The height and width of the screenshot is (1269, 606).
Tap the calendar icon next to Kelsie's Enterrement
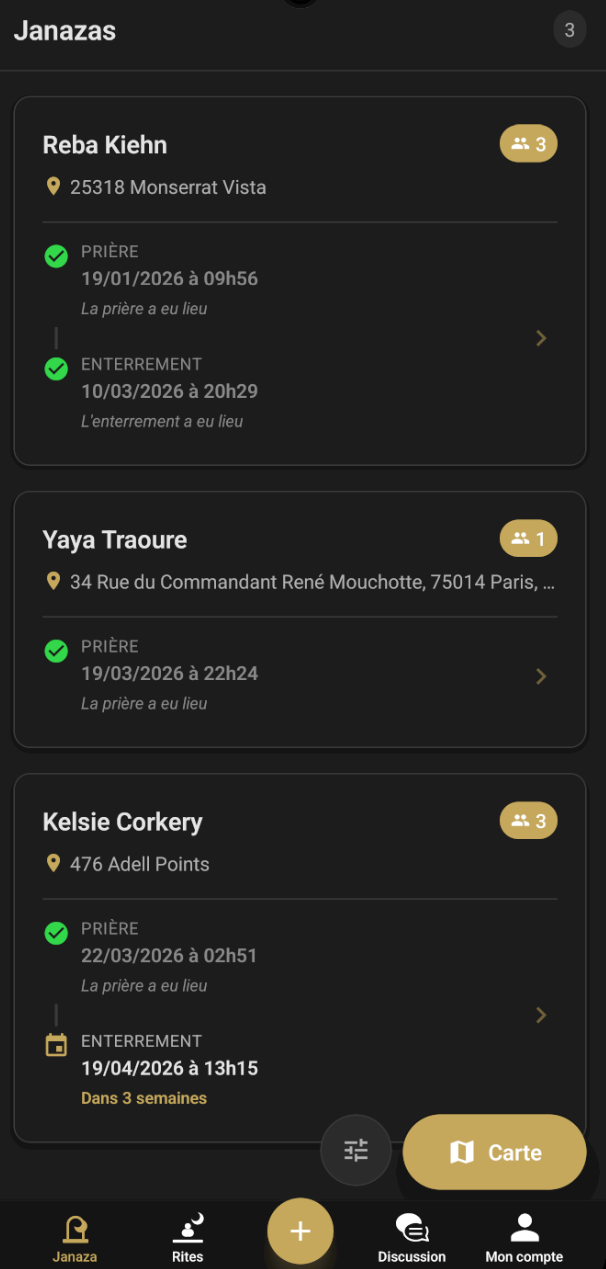[x=56, y=1040]
